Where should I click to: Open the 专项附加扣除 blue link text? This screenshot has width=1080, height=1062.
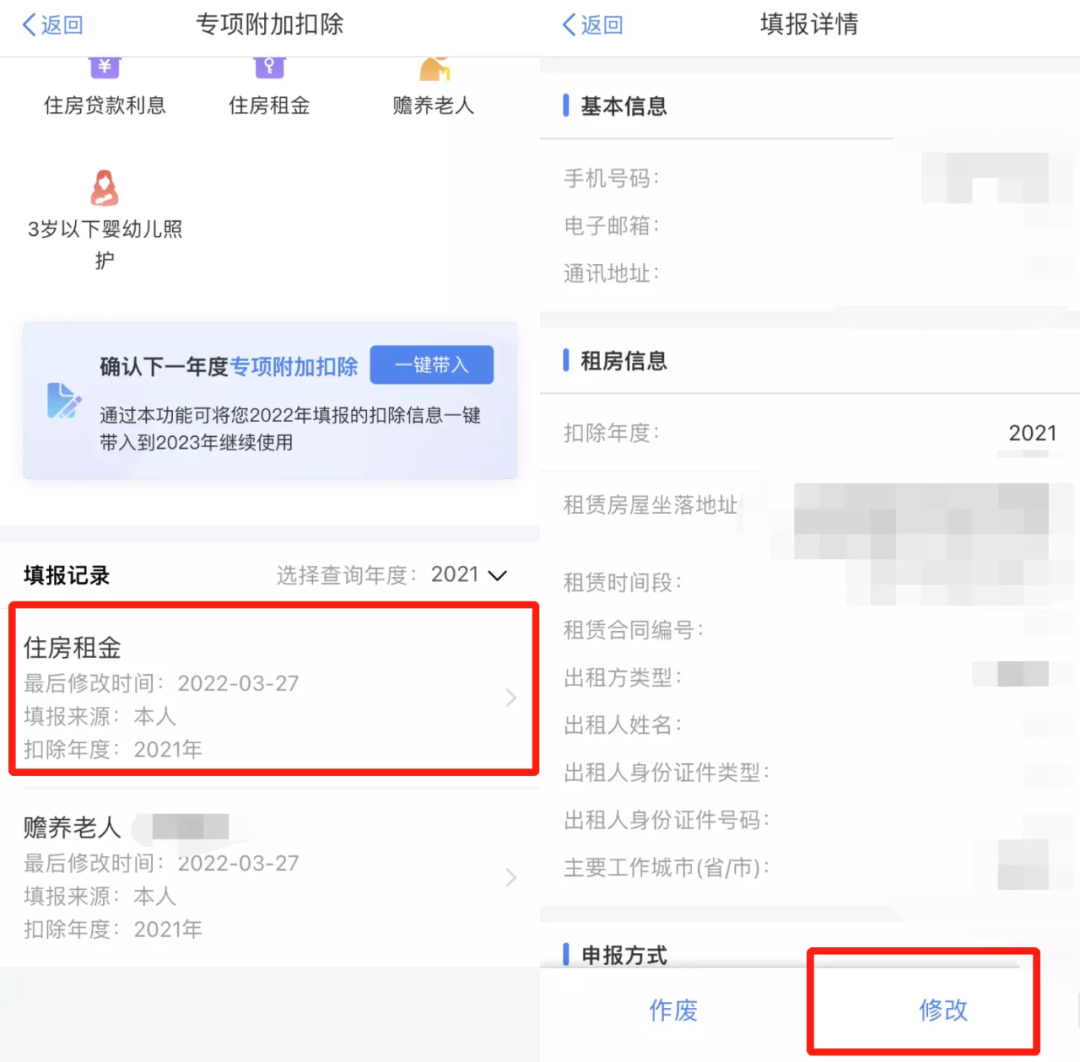pyautogui.click(x=294, y=366)
